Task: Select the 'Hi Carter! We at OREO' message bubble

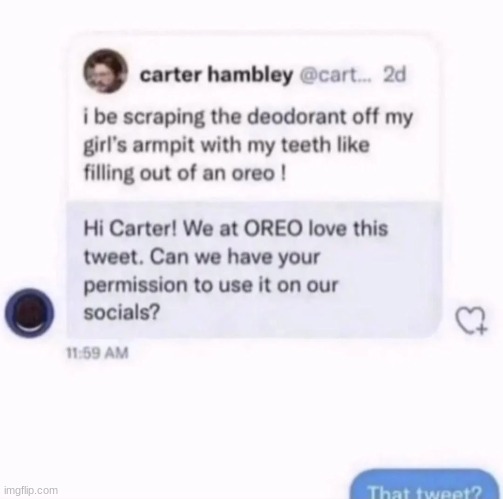Action: point(254,270)
